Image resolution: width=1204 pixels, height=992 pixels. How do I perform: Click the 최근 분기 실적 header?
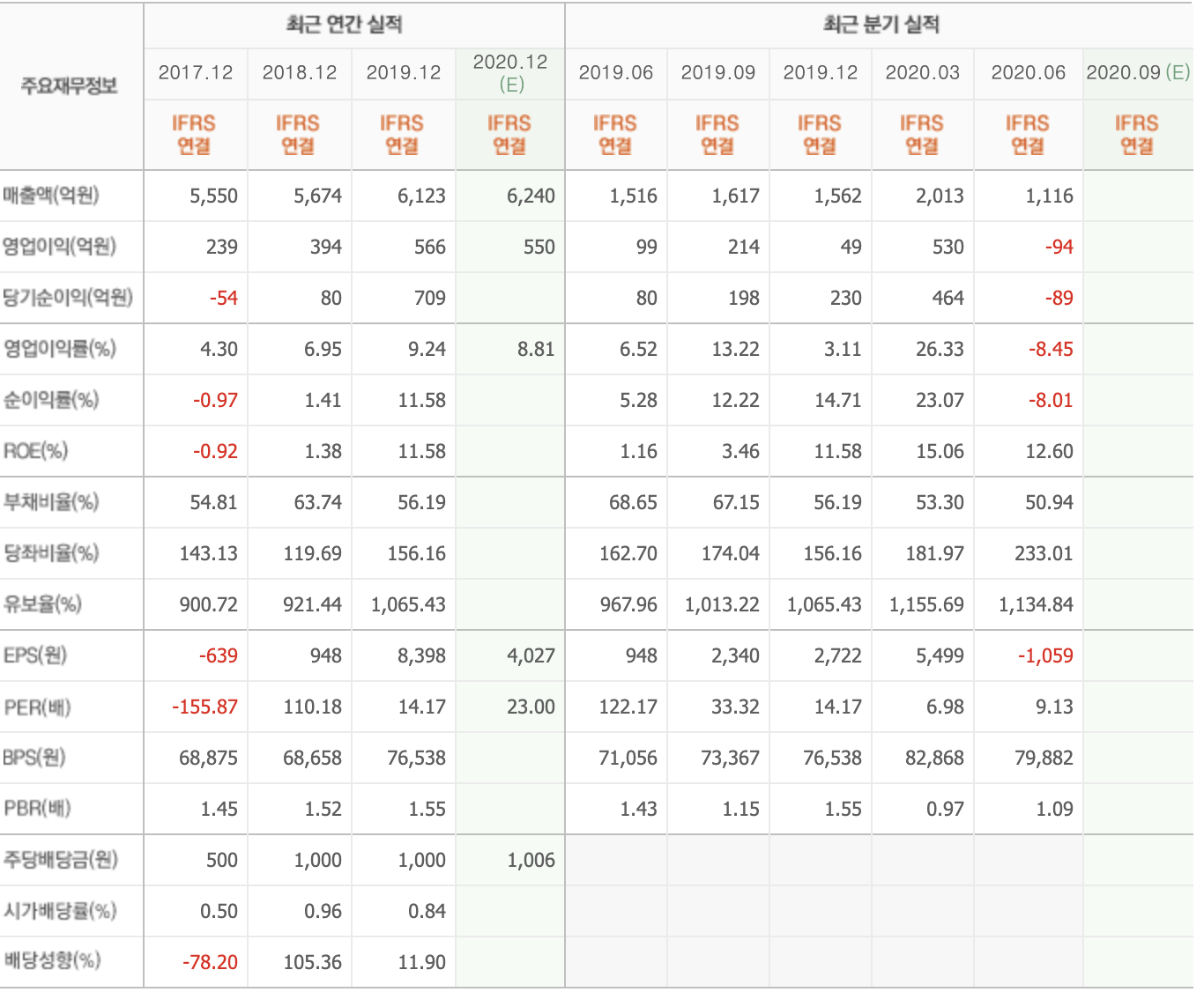pyautogui.click(x=881, y=25)
